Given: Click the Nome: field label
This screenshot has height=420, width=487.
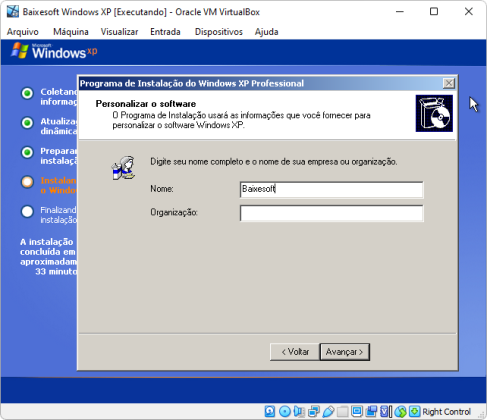Looking at the screenshot, I should [162, 189].
